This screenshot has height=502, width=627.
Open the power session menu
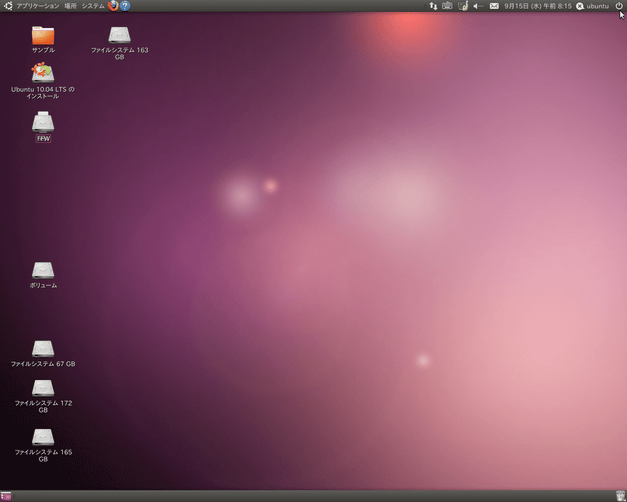coord(619,6)
